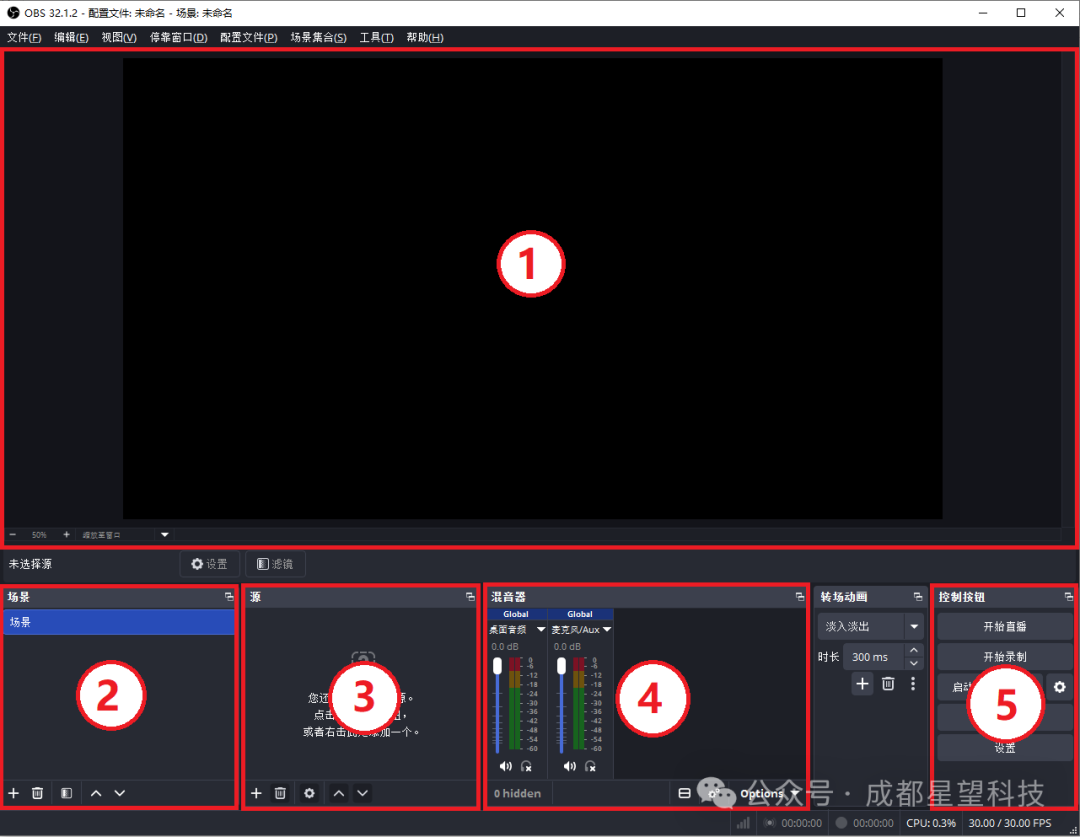This screenshot has width=1080, height=837.
Task: Open the mixer Options dropdown
Action: [769, 794]
